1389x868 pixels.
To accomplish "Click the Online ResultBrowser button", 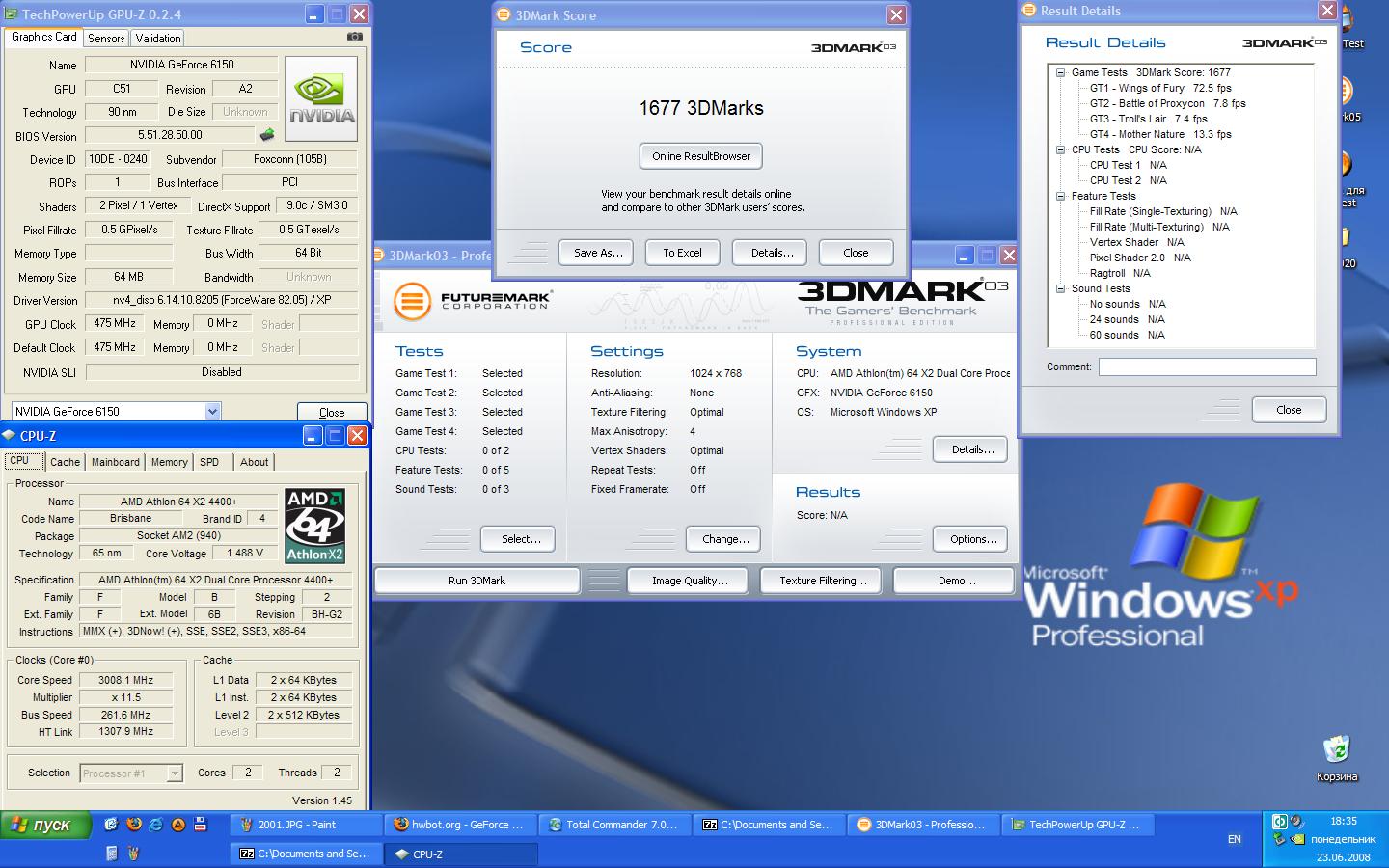I will coord(701,156).
